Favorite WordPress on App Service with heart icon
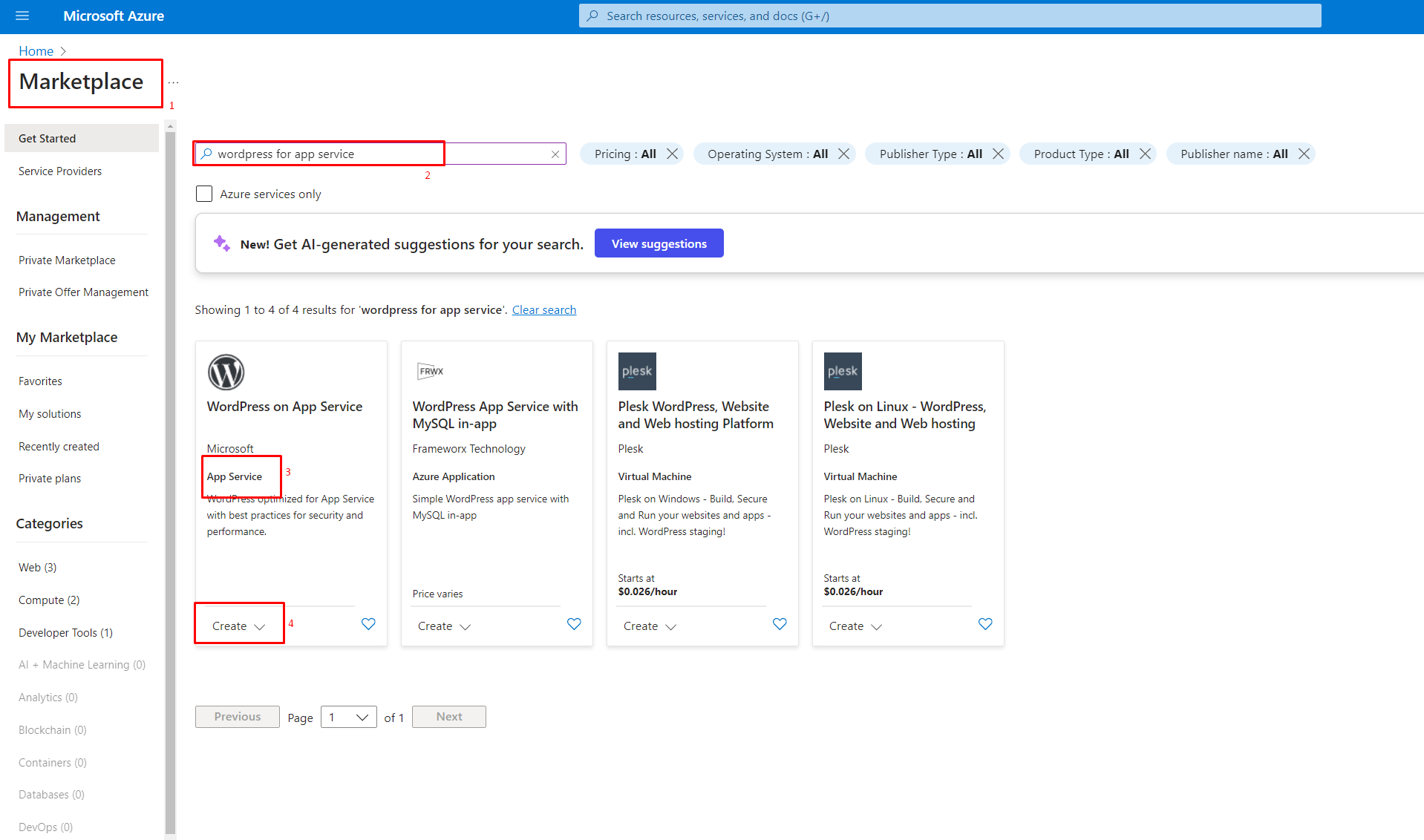 (x=368, y=624)
